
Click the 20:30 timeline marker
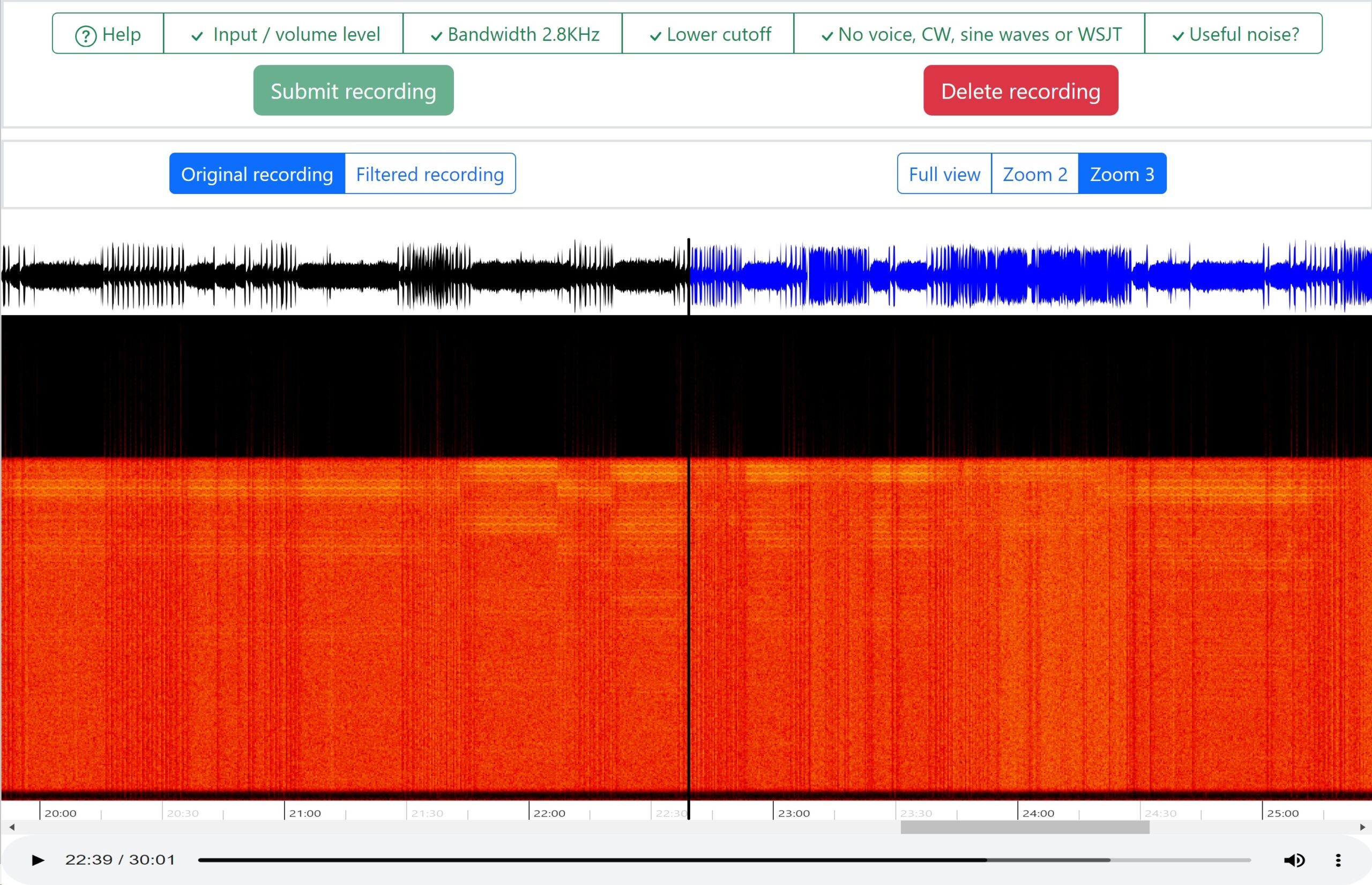tap(183, 813)
